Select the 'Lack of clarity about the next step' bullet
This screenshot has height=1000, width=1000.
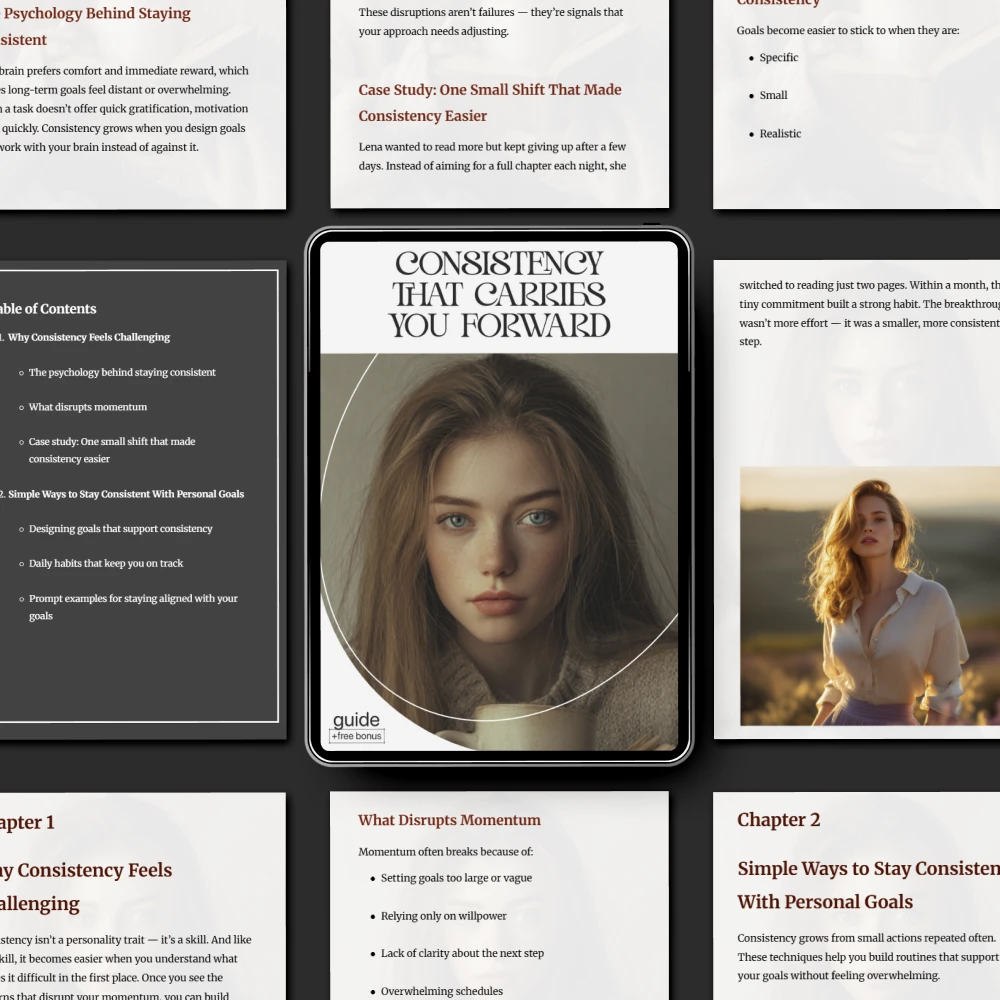point(462,954)
